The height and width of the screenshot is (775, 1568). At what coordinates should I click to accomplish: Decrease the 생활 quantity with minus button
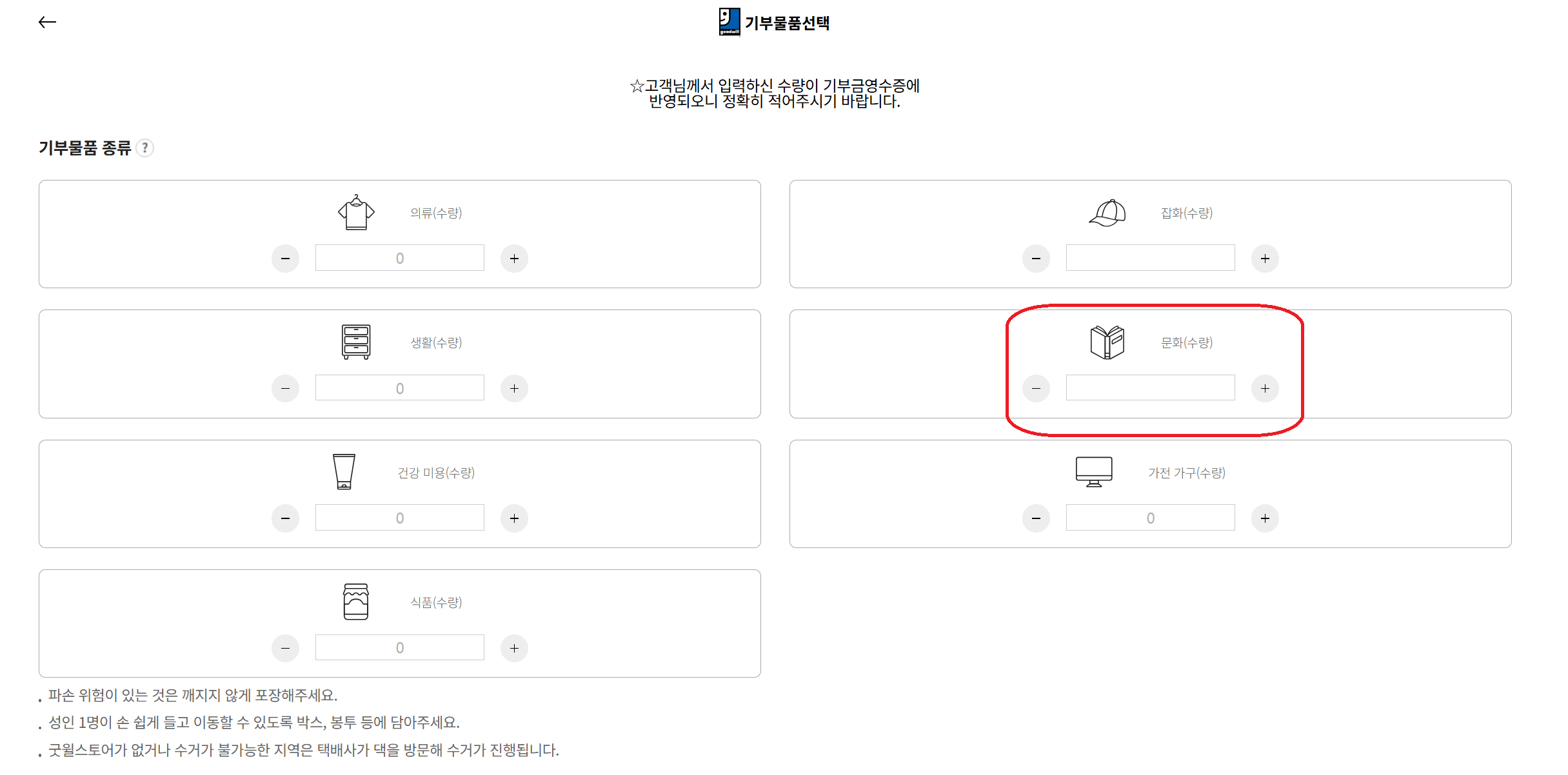[x=286, y=388]
